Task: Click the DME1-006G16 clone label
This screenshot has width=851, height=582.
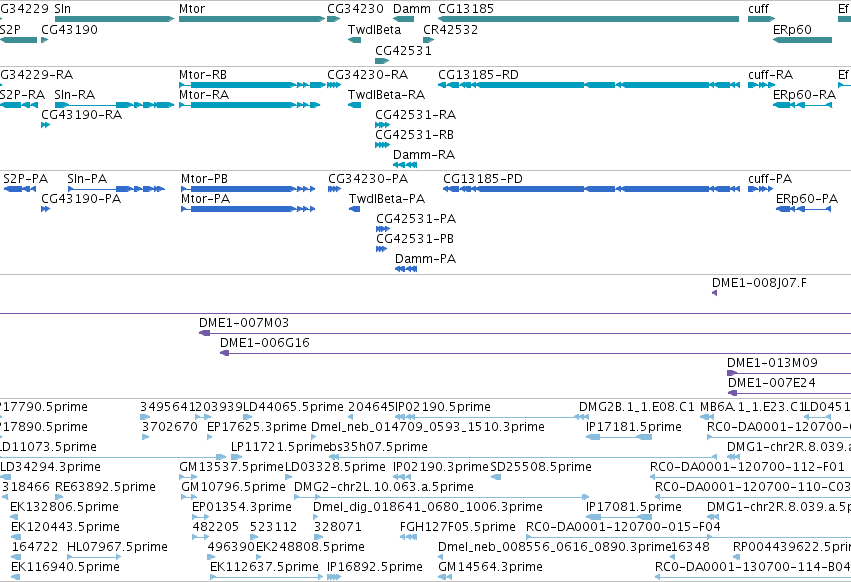Action: click(265, 343)
